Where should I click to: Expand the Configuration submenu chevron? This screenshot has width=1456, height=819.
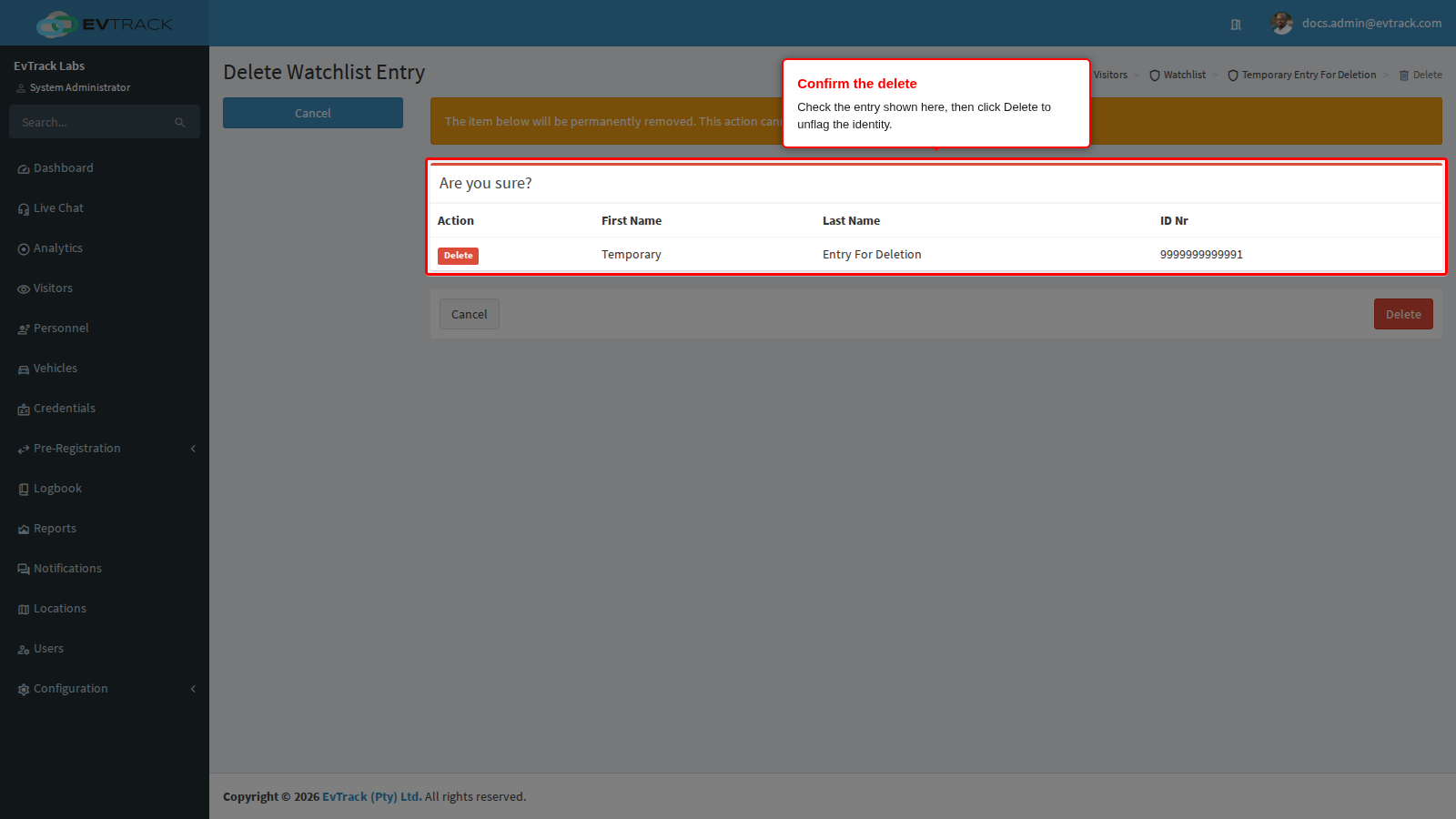point(193,689)
